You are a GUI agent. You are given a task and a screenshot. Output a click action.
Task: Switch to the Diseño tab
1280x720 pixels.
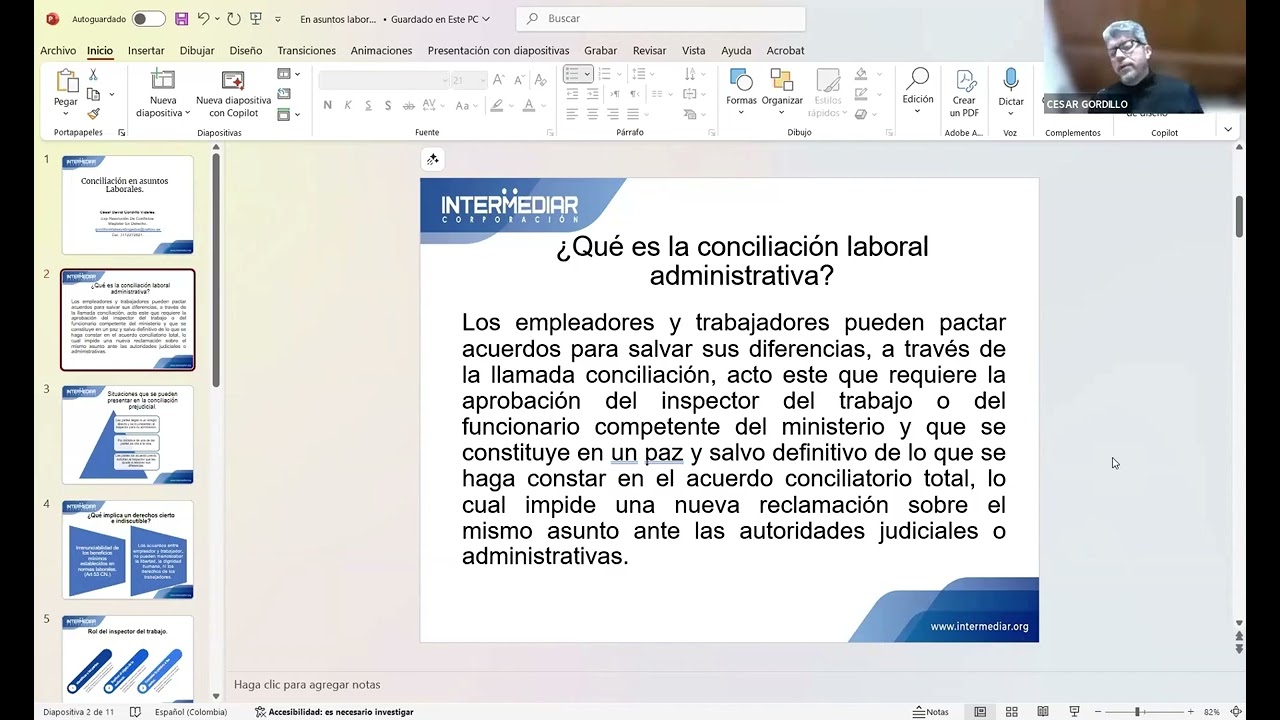[246, 50]
